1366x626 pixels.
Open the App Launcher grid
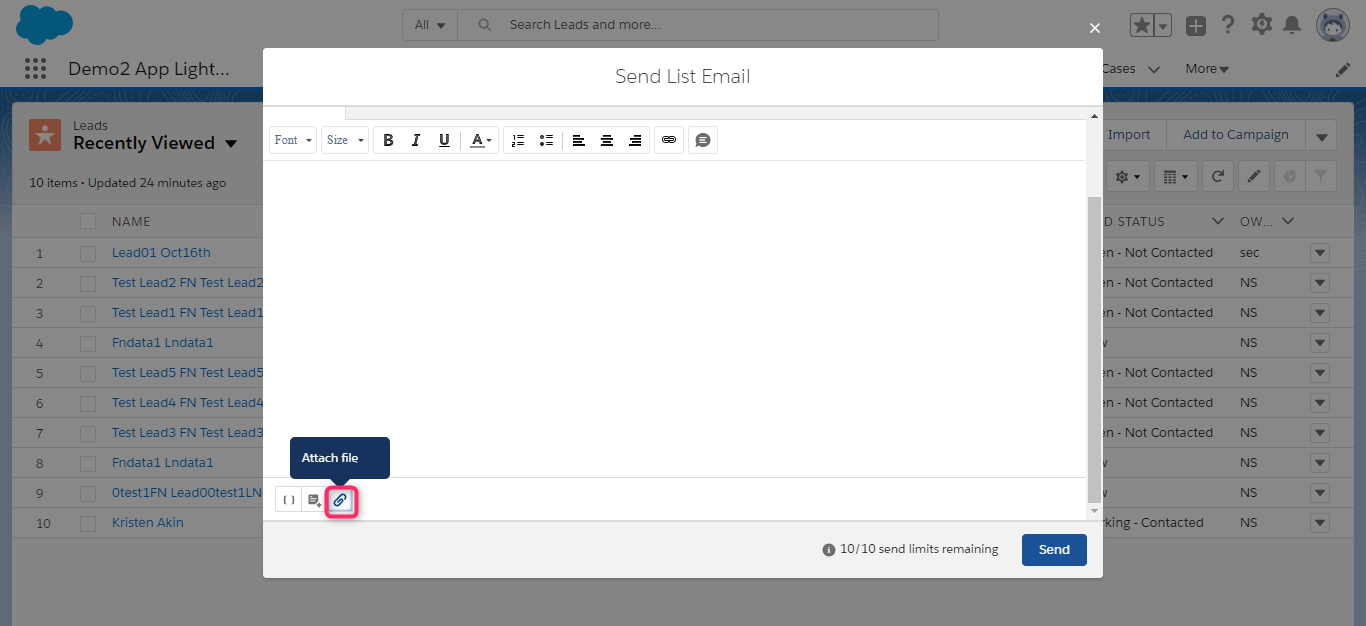pos(35,69)
